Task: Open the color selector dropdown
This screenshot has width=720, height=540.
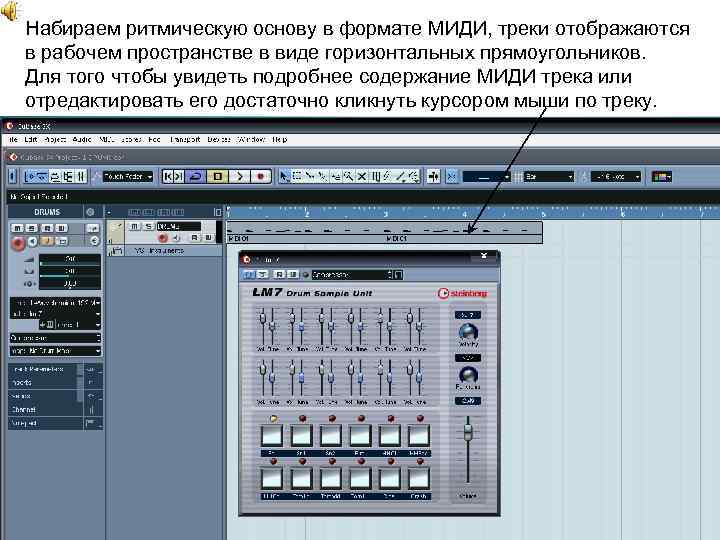Action: pos(662,176)
